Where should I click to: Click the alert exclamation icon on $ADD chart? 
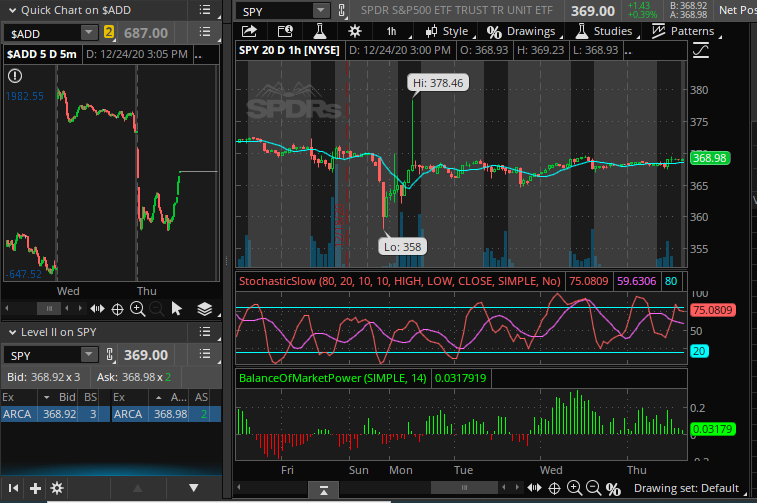[x=15, y=75]
